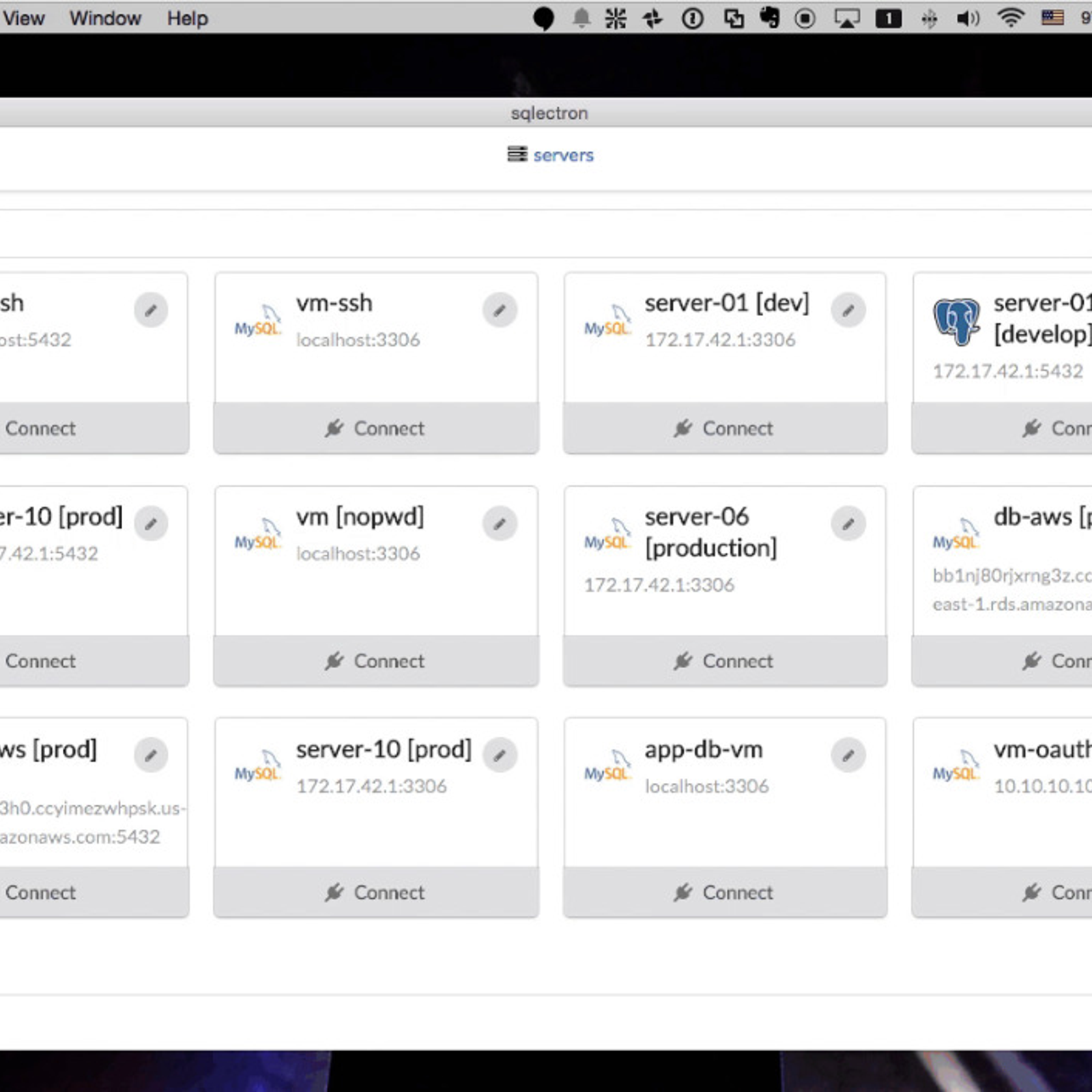Edit the app-db-vm server settings
The height and width of the screenshot is (1092, 1092).
(848, 756)
